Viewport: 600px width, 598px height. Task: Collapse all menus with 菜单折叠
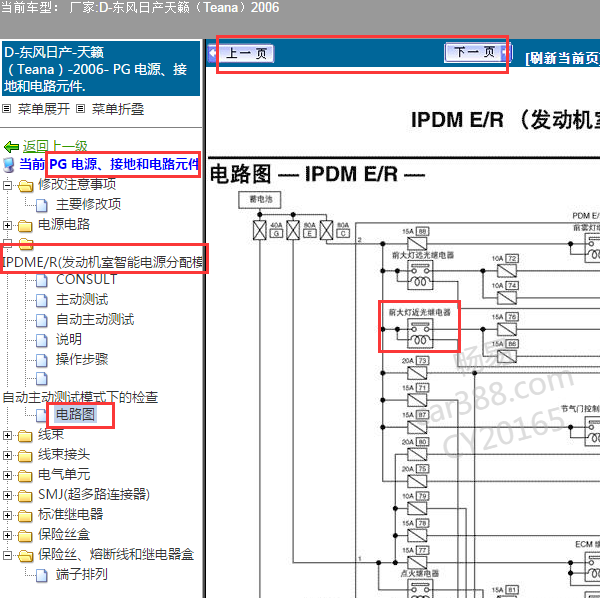(x=118, y=109)
